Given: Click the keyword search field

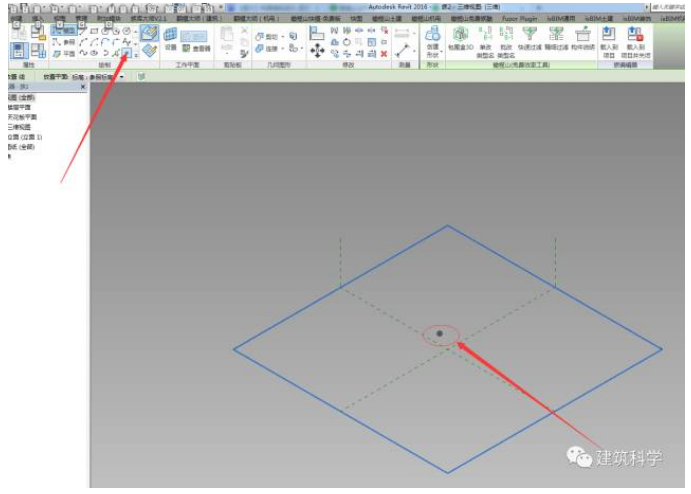Looking at the screenshot, I should tap(668, 7).
